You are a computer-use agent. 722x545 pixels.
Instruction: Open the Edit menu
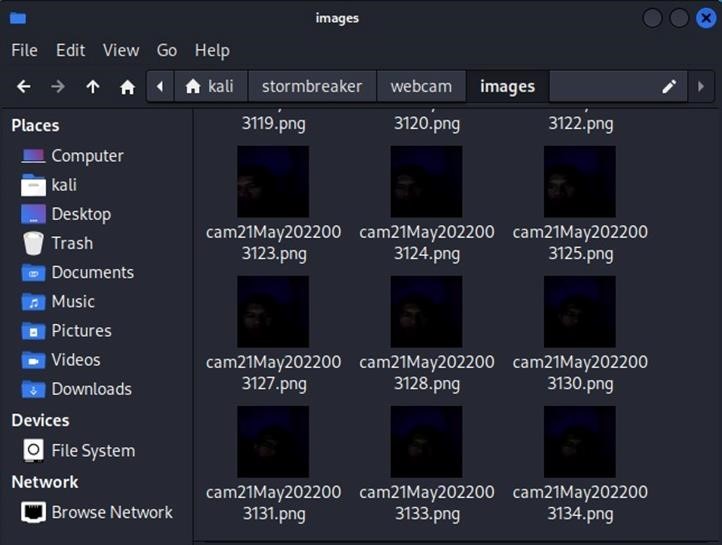click(70, 50)
